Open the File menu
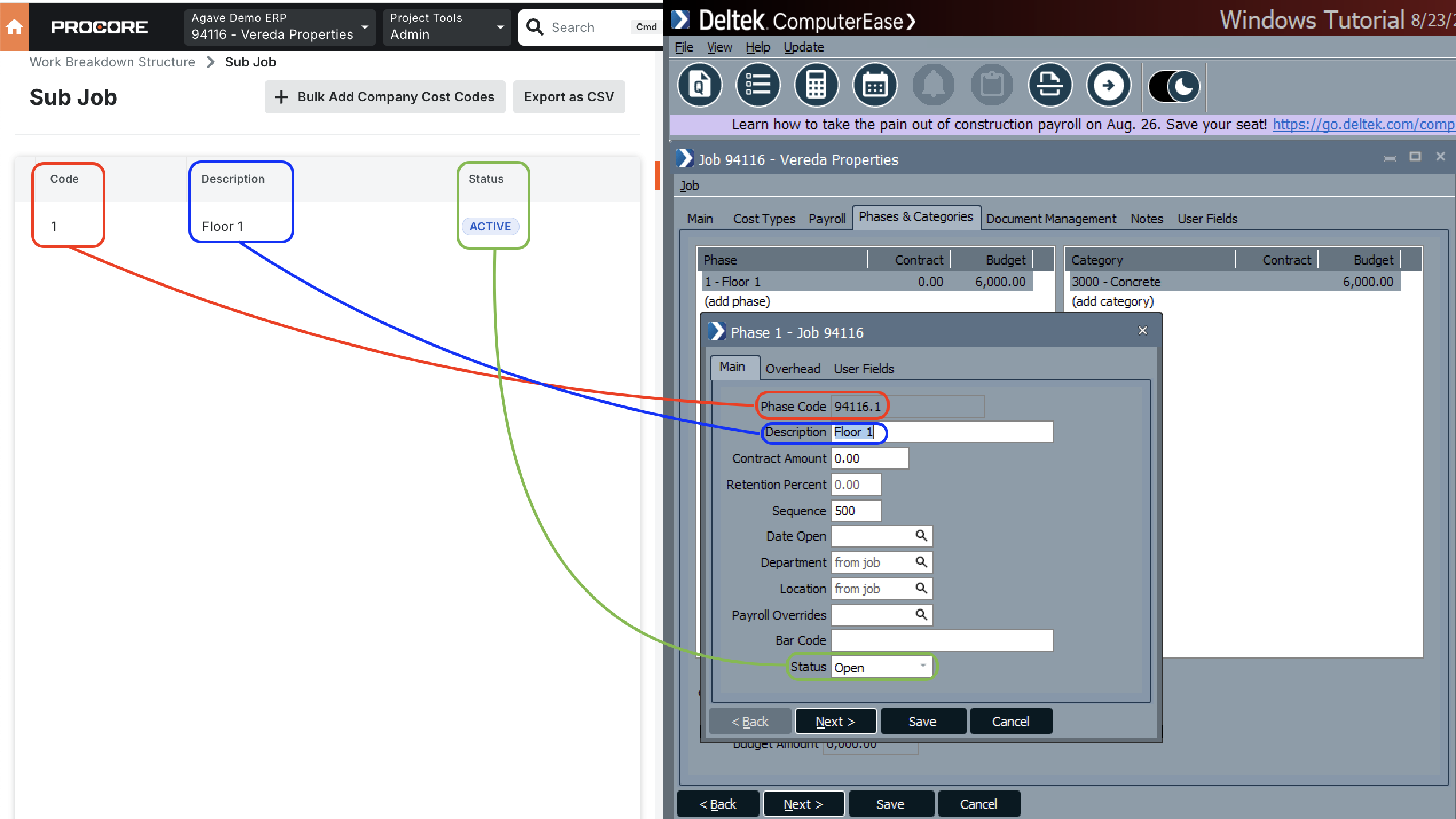The height and width of the screenshot is (819, 1456). [684, 47]
